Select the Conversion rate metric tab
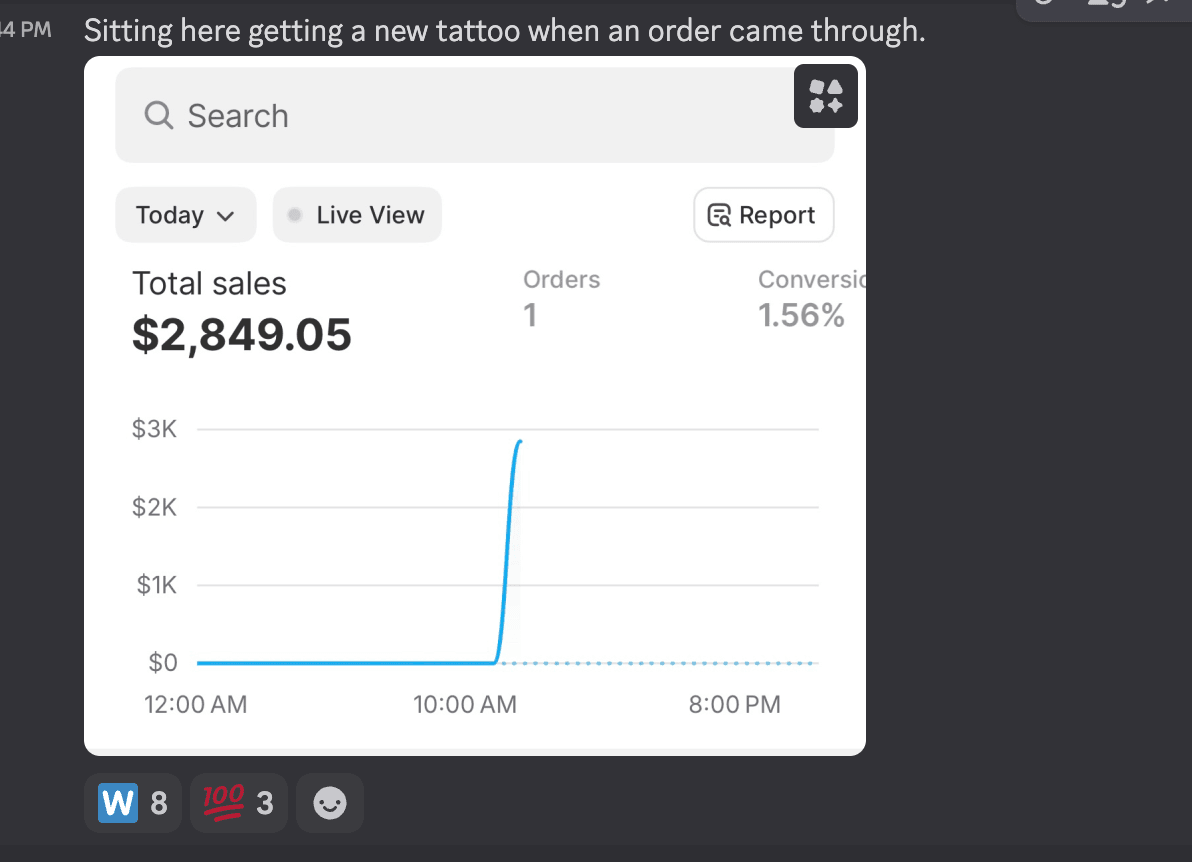This screenshot has width=1192, height=862. tap(803, 297)
